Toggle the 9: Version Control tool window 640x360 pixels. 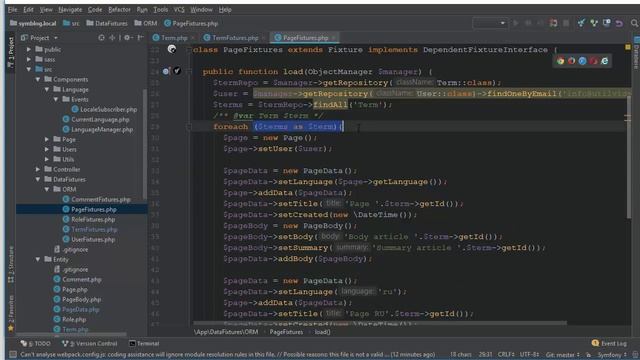tap(90, 344)
